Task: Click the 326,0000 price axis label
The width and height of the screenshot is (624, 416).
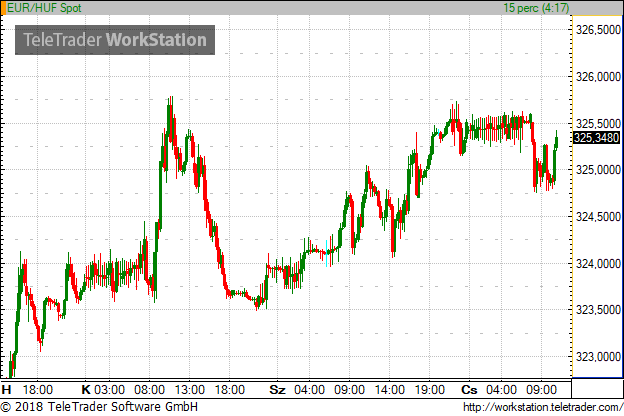Action: point(598,76)
